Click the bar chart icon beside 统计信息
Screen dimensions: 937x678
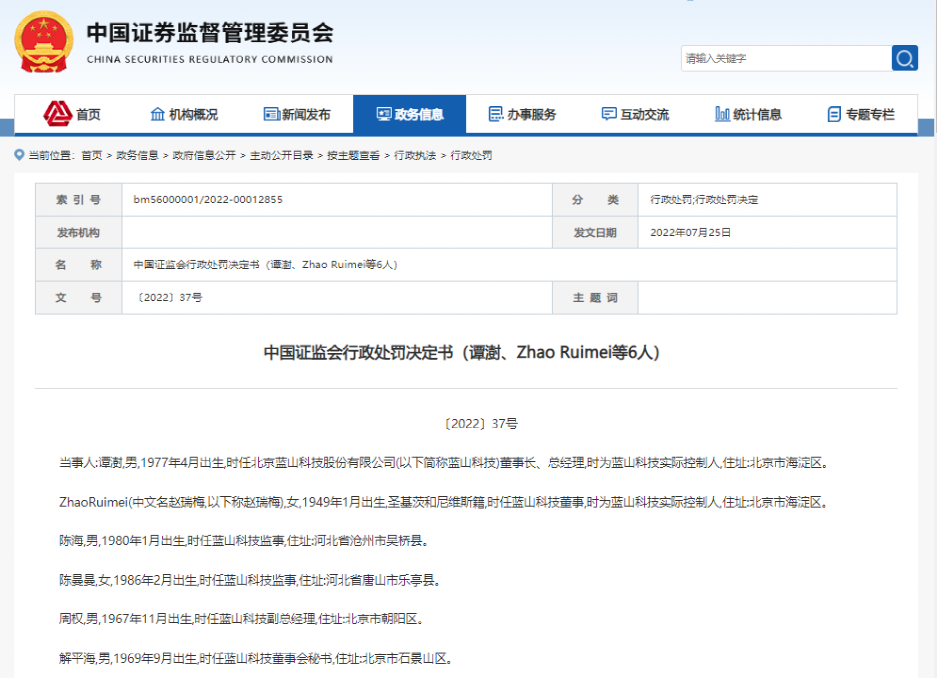[722, 113]
